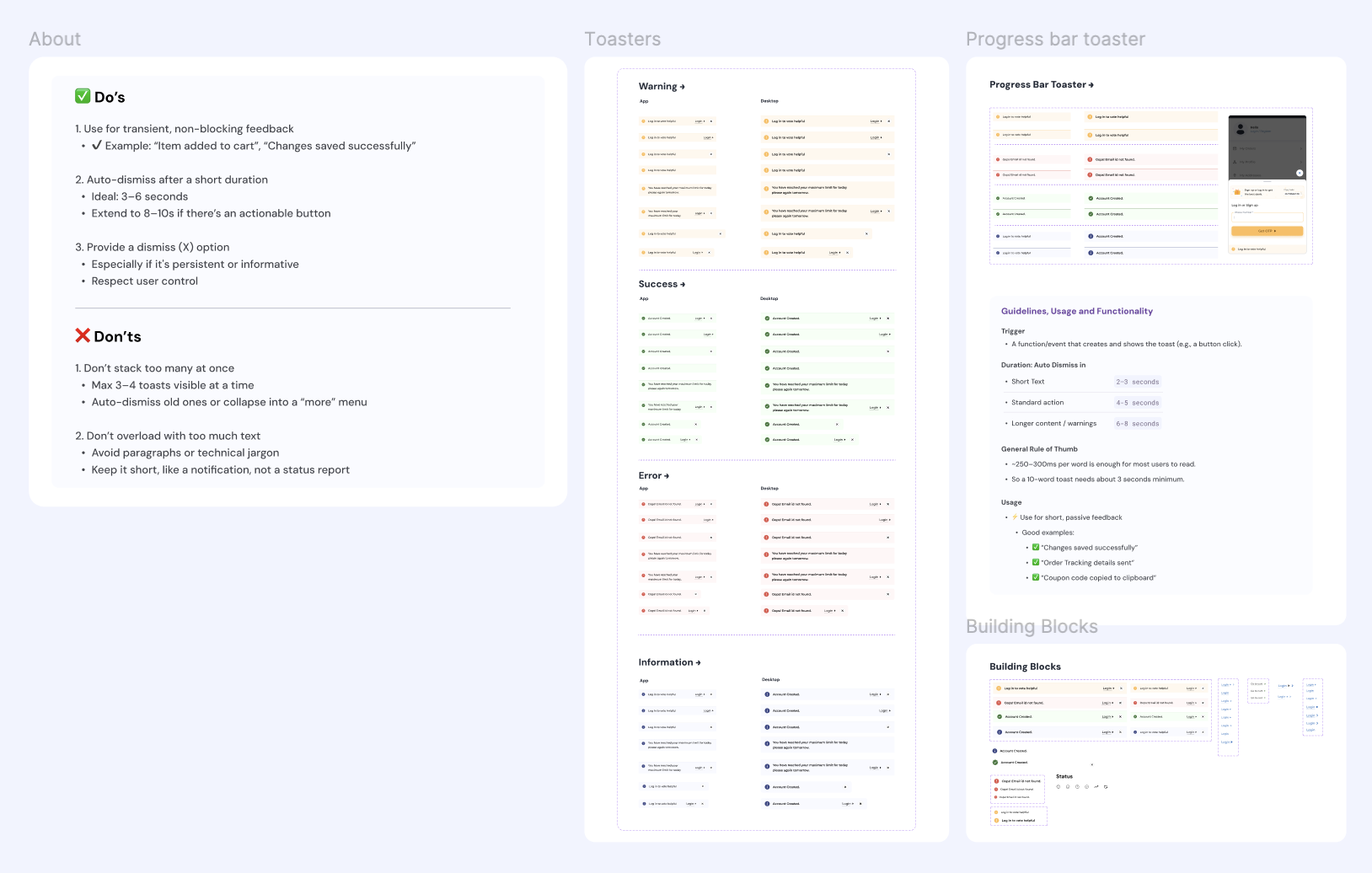
Task: Select the '4-5 seconds' duration chip
Action: [x=1138, y=403]
